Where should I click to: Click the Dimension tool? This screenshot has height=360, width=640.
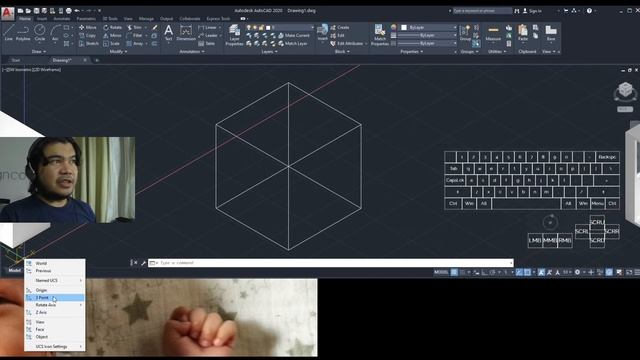(186, 33)
